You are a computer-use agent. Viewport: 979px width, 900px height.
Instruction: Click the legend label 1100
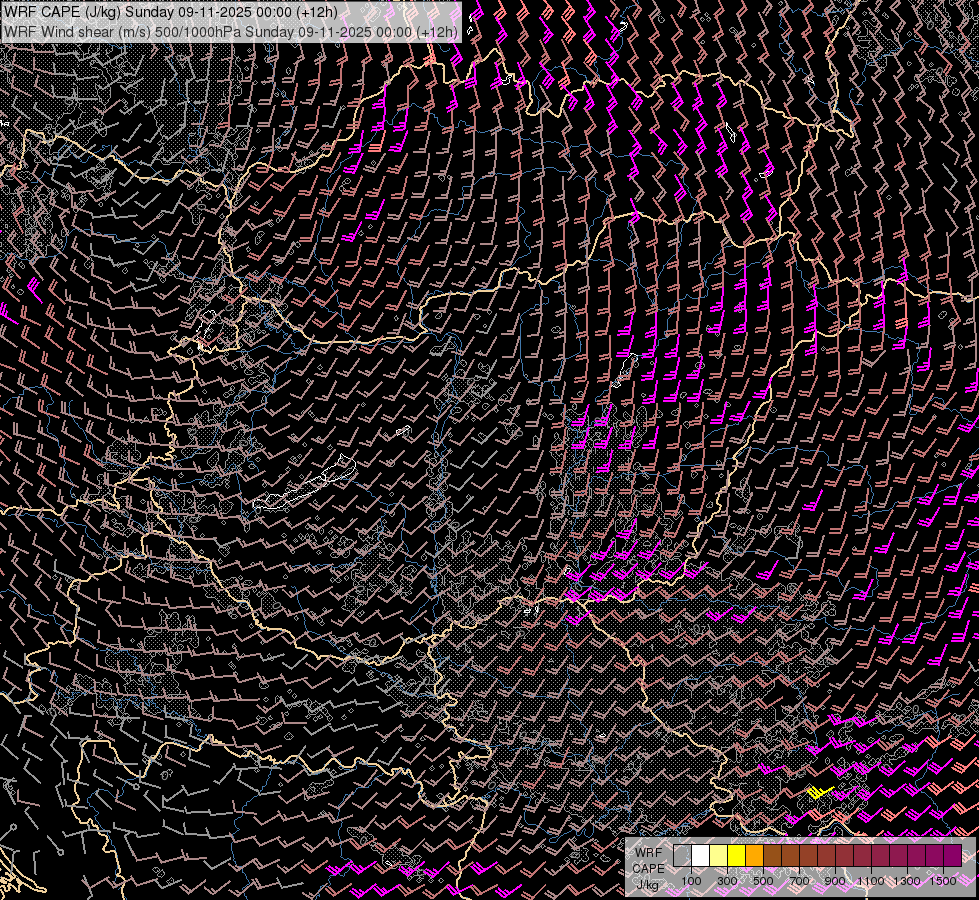pos(870,881)
